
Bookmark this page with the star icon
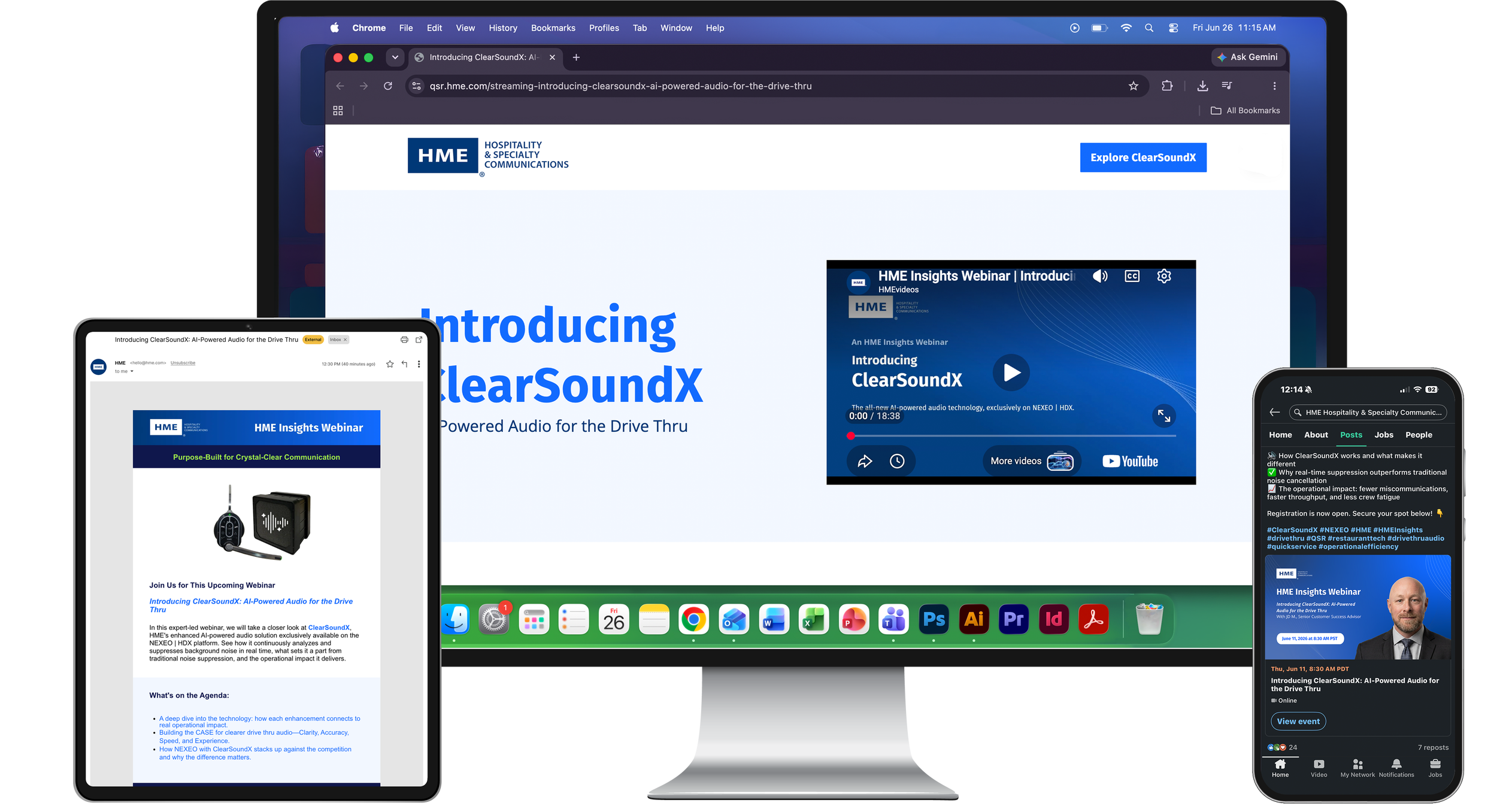(1133, 86)
